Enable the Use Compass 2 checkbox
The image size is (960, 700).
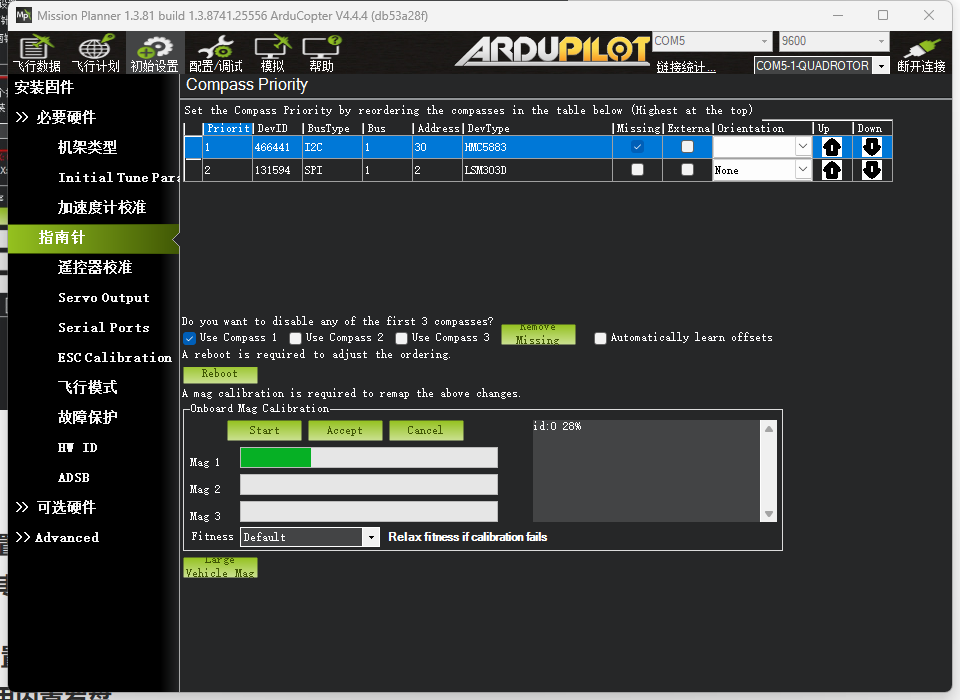tap(296, 338)
